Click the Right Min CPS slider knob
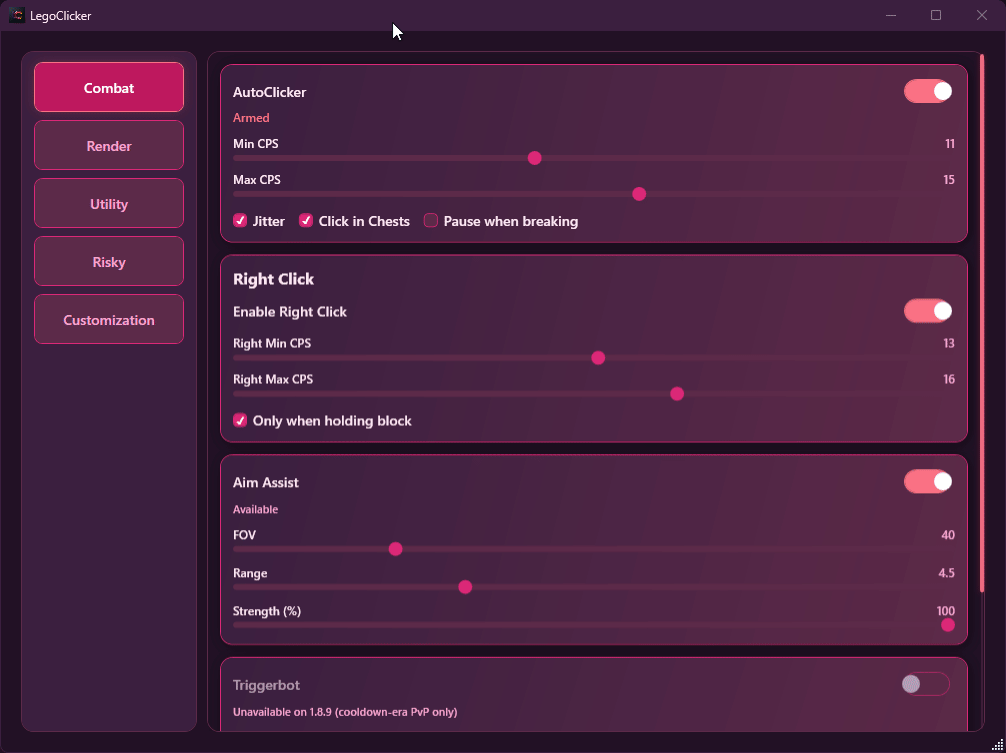 pyautogui.click(x=598, y=358)
